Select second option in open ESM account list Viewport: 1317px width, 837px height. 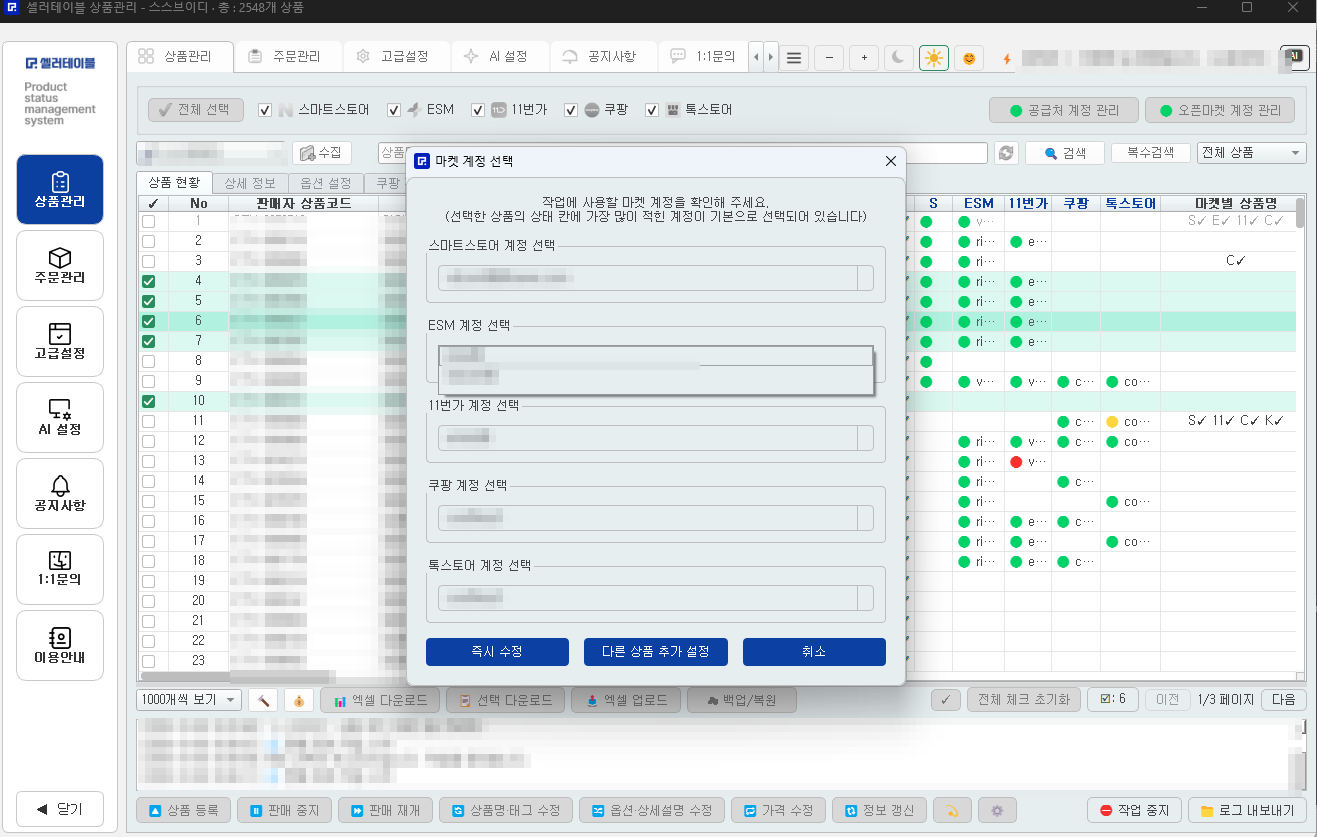point(656,377)
